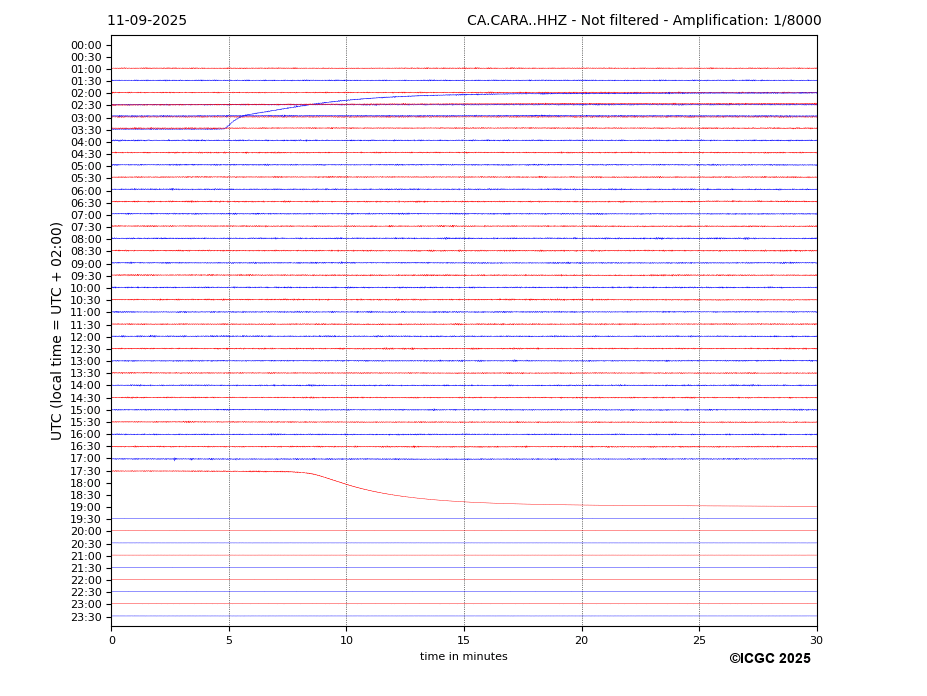Image resolution: width=927 pixels, height=696 pixels.
Task: Click the 0 minute x-axis tick label
Action: pos(112,640)
